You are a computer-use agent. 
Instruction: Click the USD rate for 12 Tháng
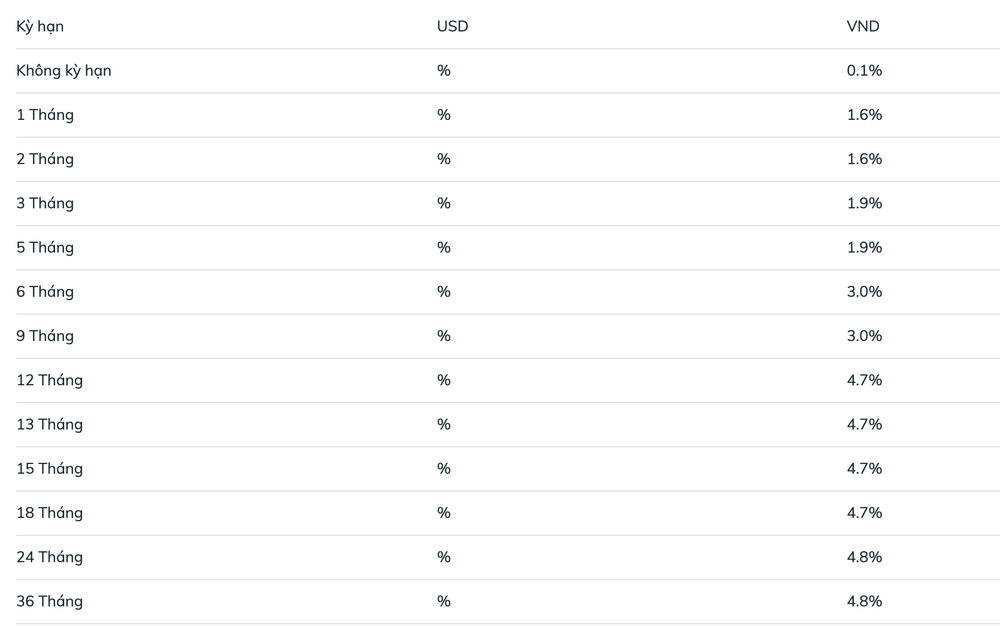click(x=444, y=380)
